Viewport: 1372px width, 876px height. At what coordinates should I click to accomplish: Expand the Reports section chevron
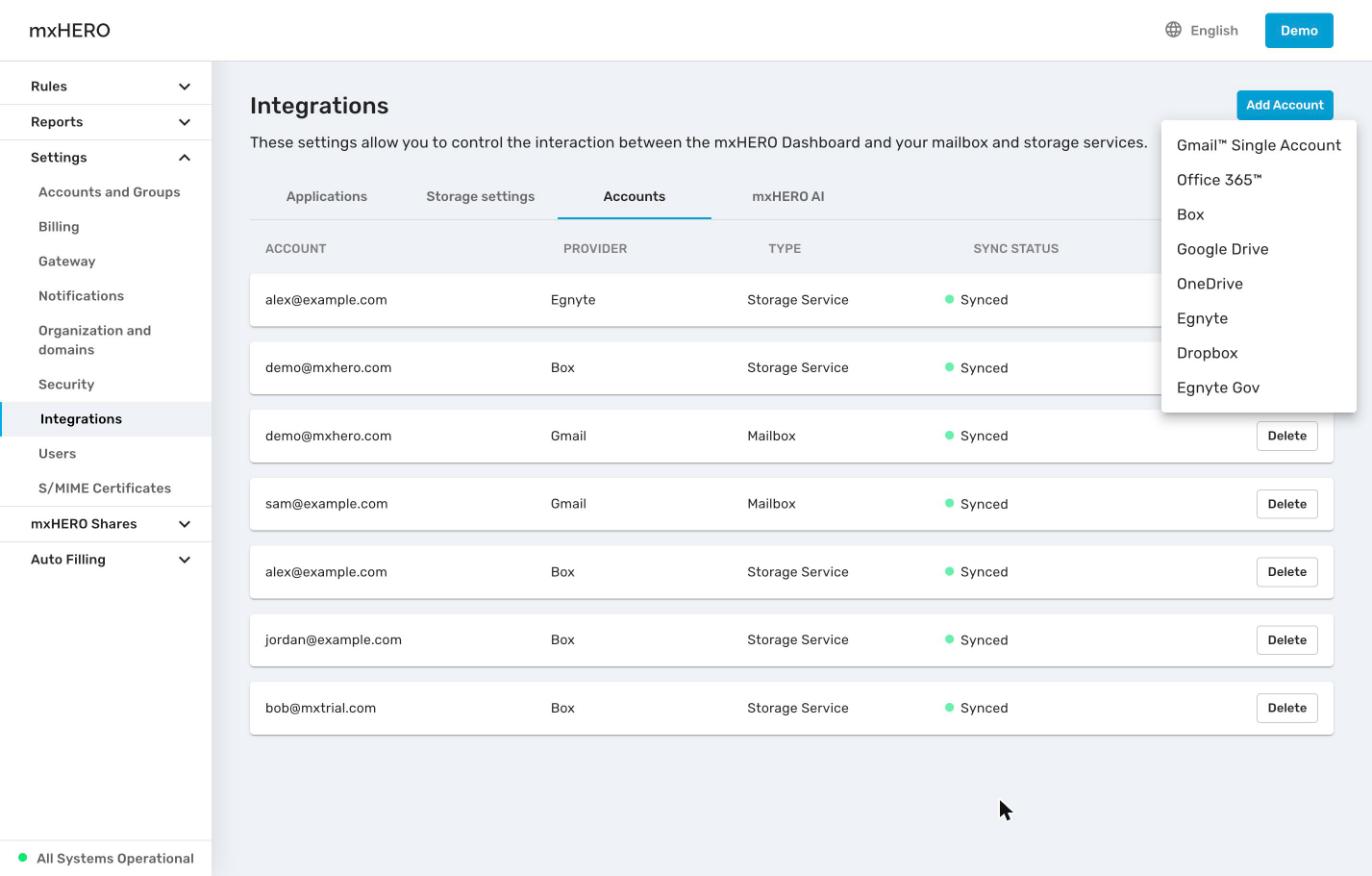tap(184, 122)
